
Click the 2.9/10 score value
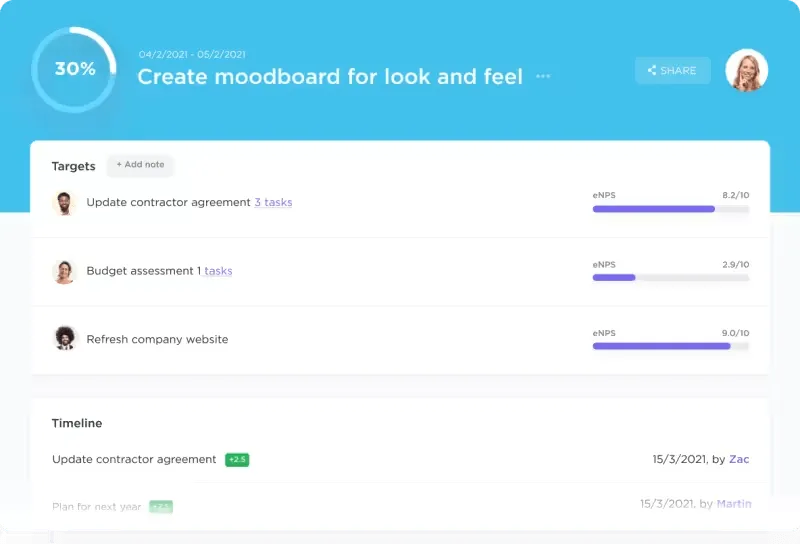coord(736,264)
